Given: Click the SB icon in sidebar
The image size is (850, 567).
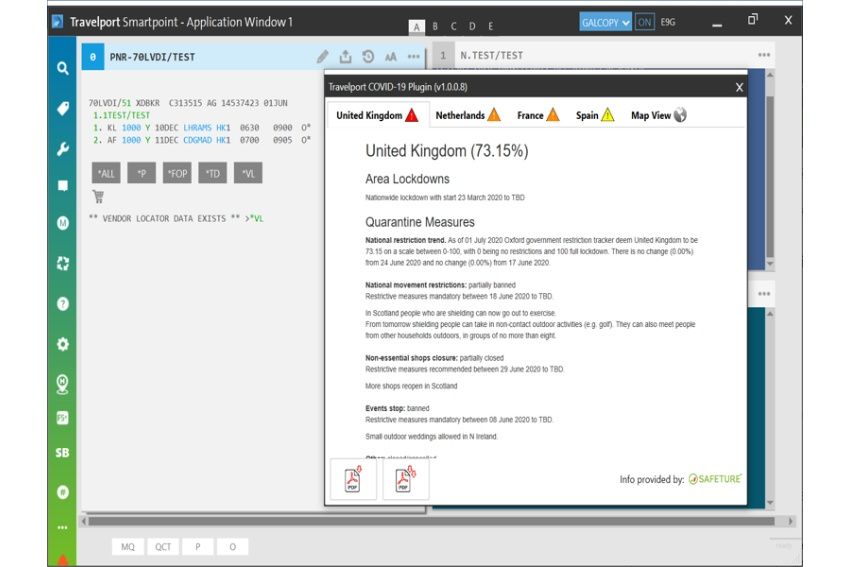Looking at the screenshot, I should [62, 453].
